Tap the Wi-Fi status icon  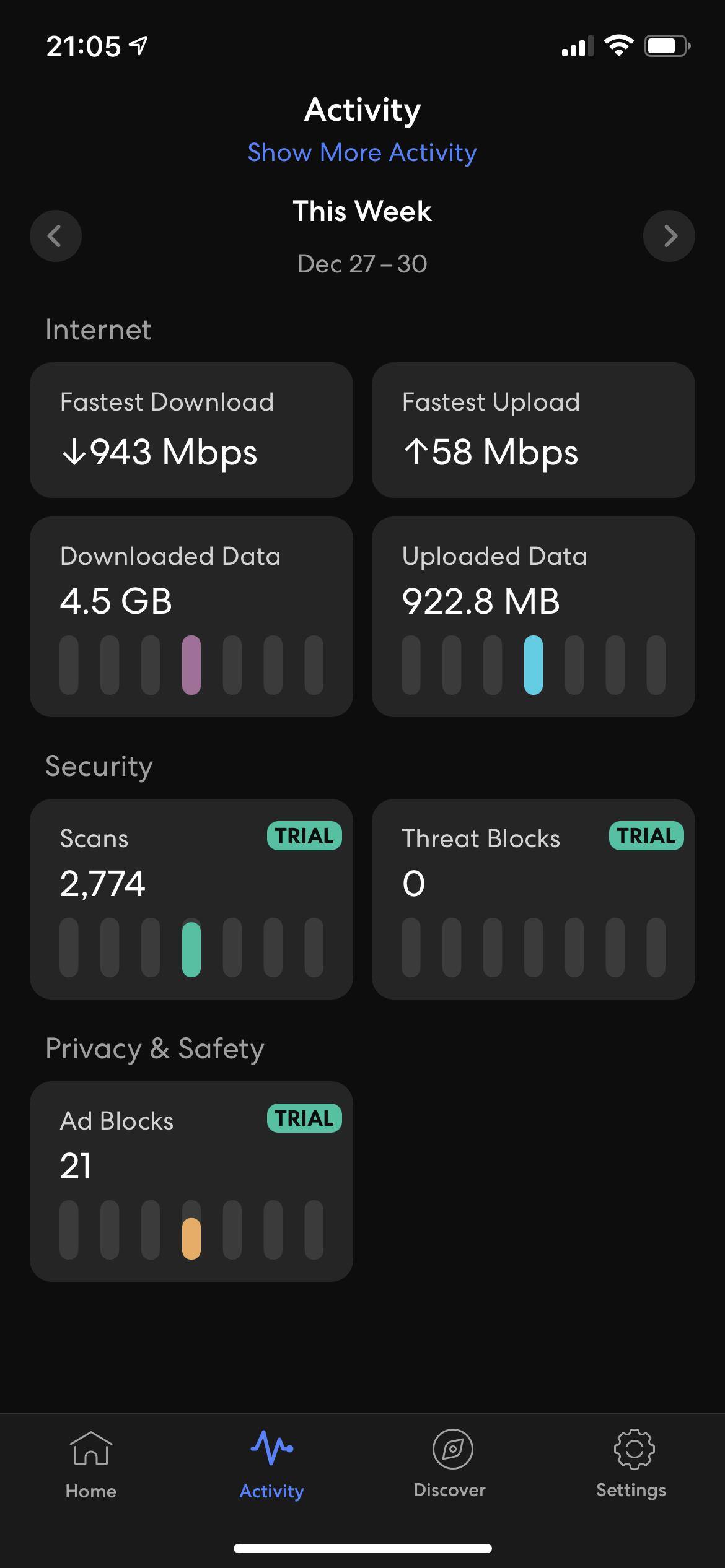(x=618, y=46)
